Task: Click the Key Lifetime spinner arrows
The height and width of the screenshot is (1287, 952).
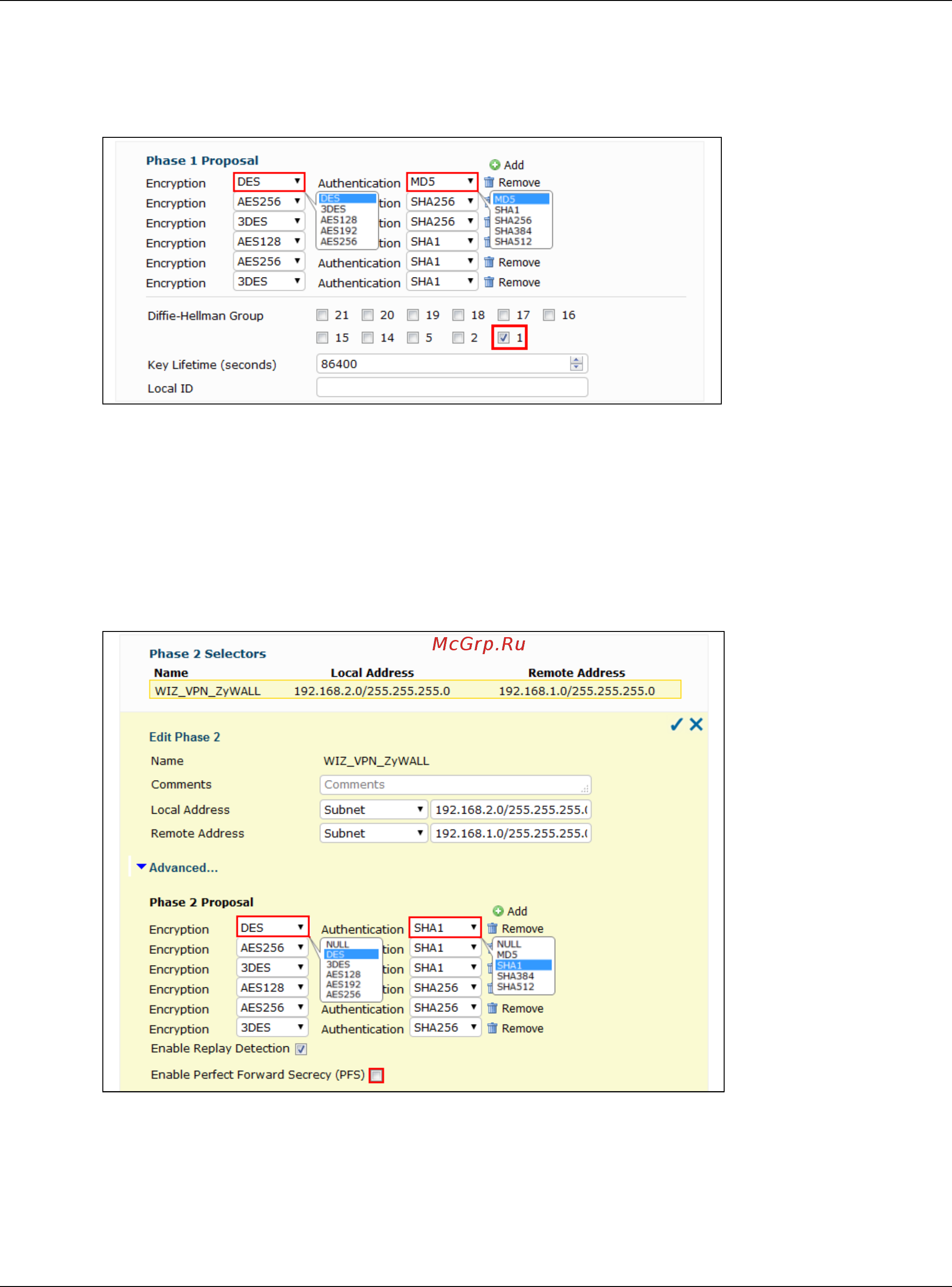Action: 576,364
